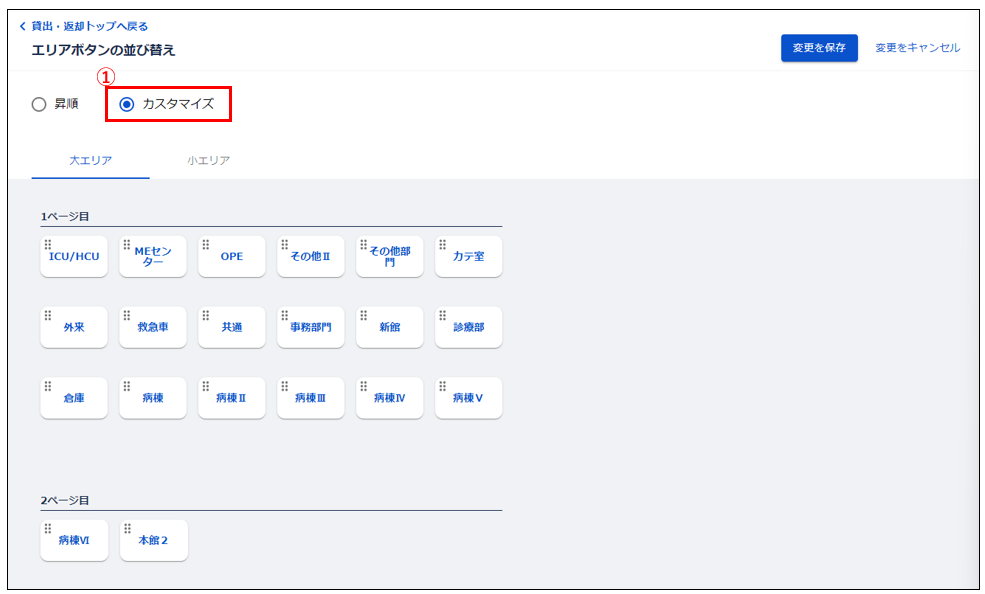Save changes with 変更を保存 button
Viewport: 985px width, 594px height.
click(x=819, y=48)
